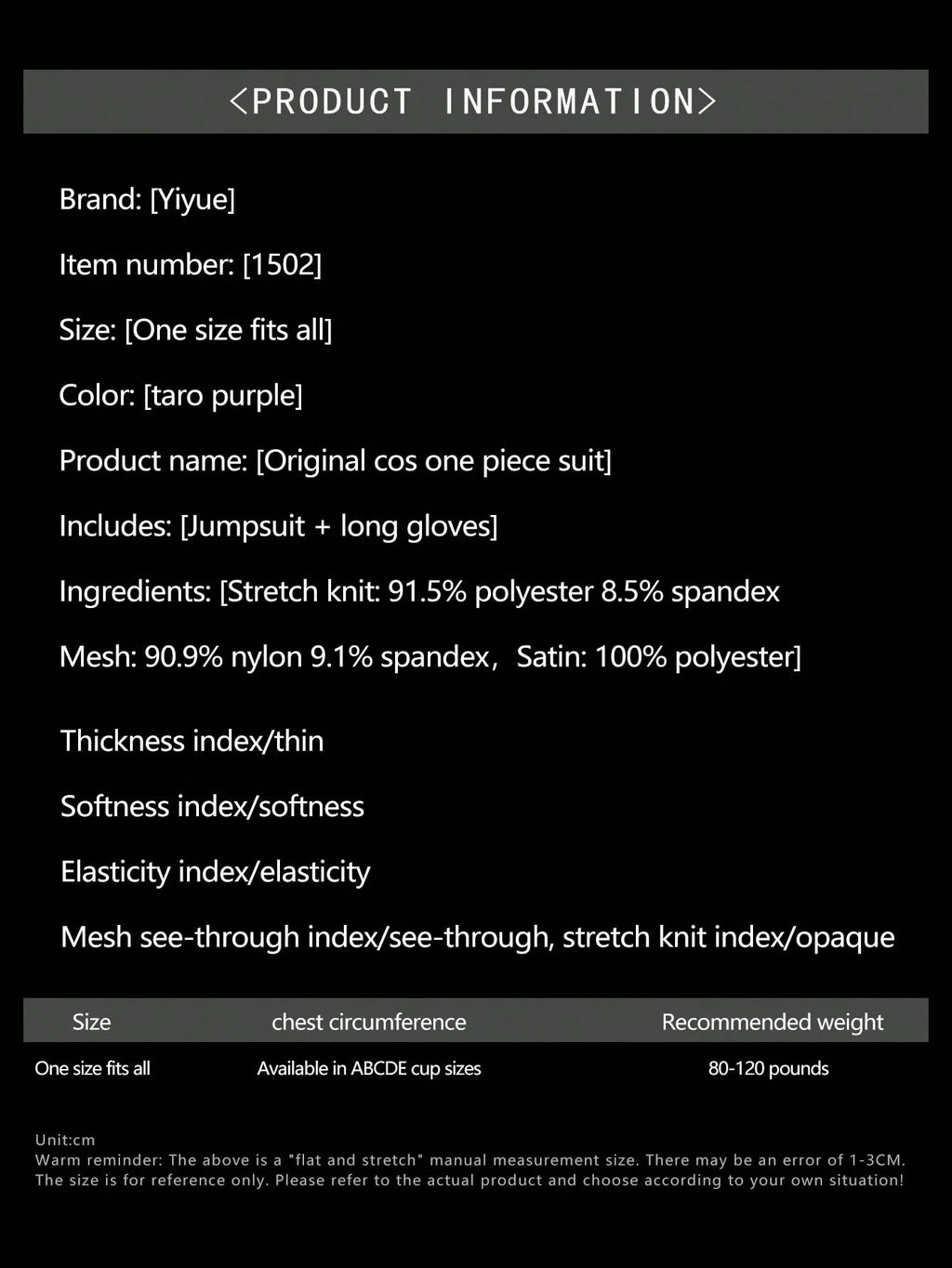Click the Size column header
This screenshot has height=1268, width=952.
[x=91, y=1022]
